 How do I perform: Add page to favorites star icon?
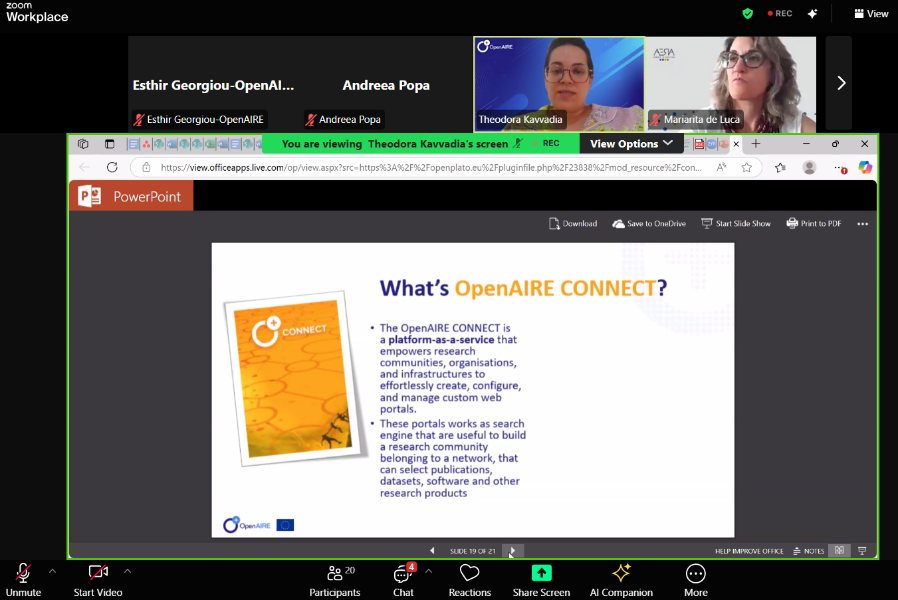[746, 167]
